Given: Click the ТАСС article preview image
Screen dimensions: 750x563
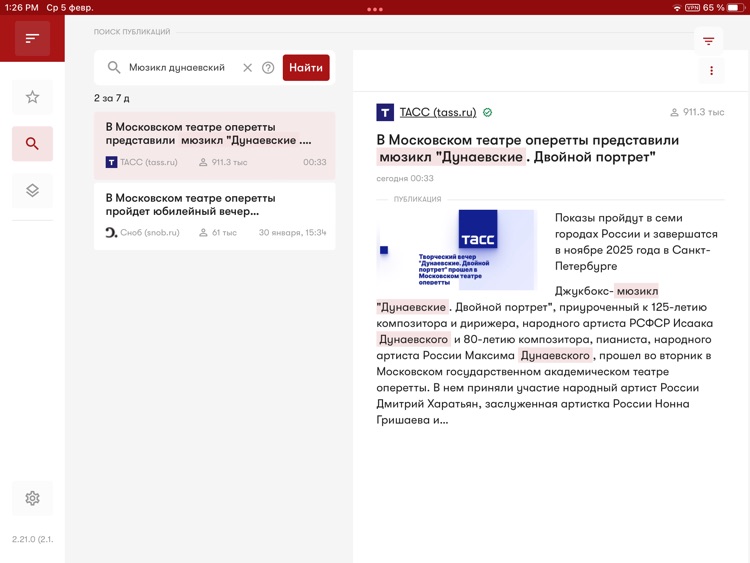Looking at the screenshot, I should coord(455,250).
